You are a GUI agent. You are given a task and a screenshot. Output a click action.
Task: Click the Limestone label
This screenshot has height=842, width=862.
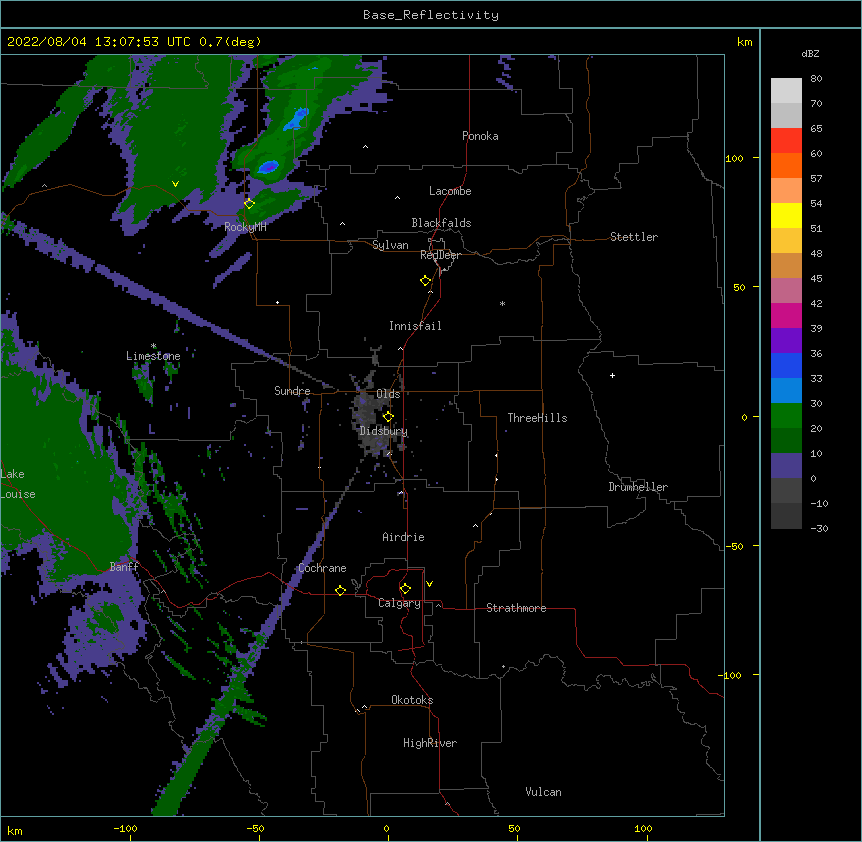153,356
